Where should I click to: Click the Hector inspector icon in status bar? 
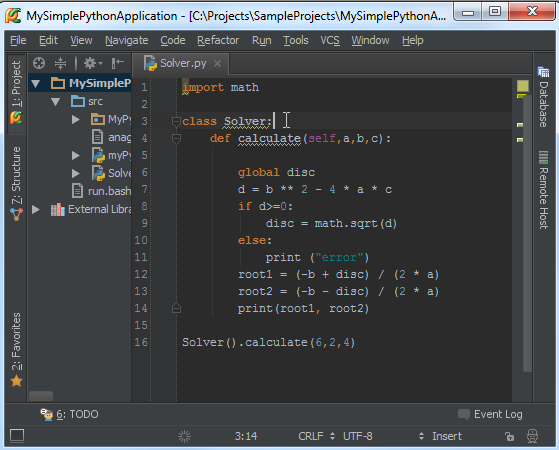coord(532,436)
